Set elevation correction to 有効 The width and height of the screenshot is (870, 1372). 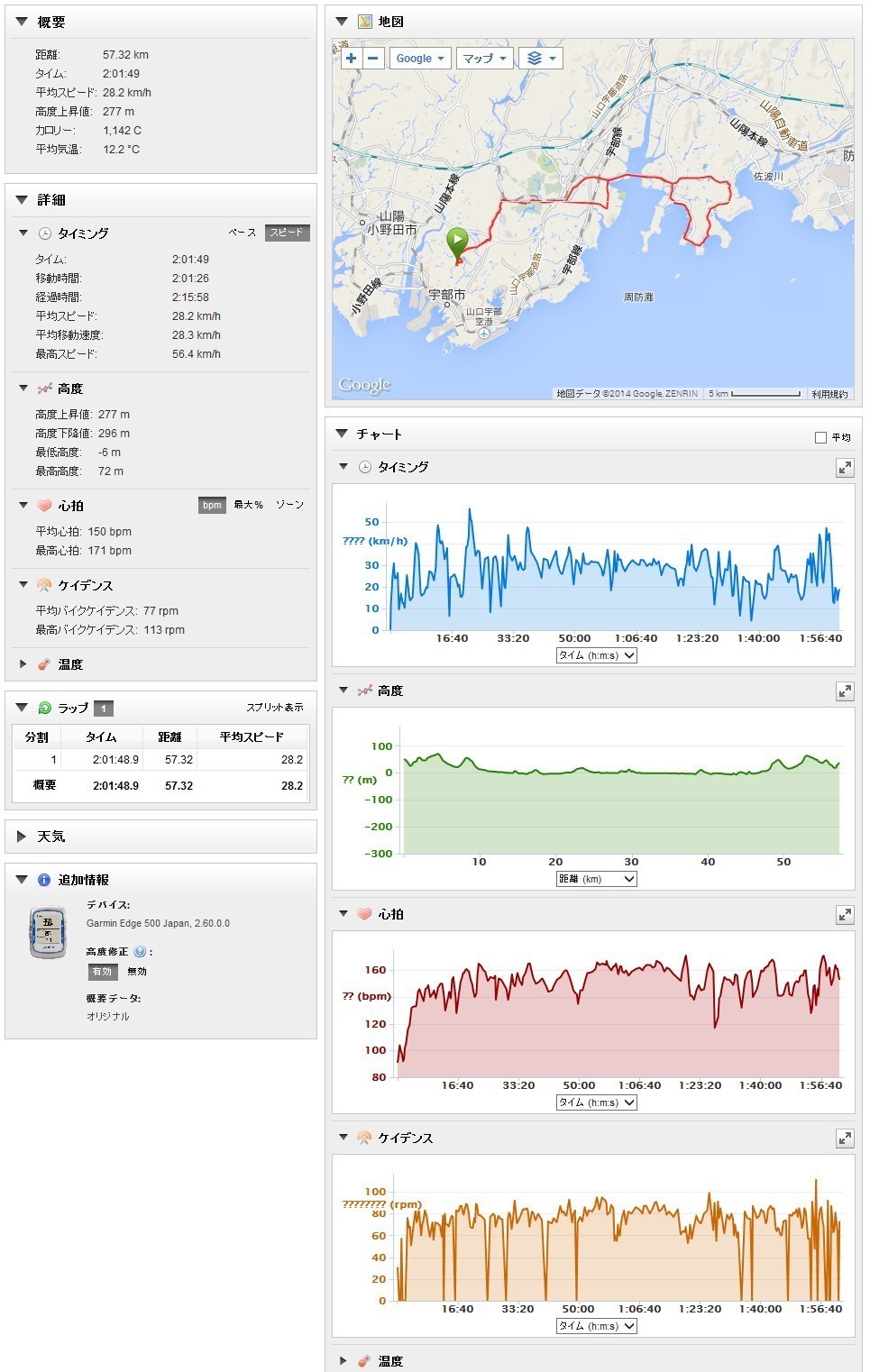(x=102, y=972)
